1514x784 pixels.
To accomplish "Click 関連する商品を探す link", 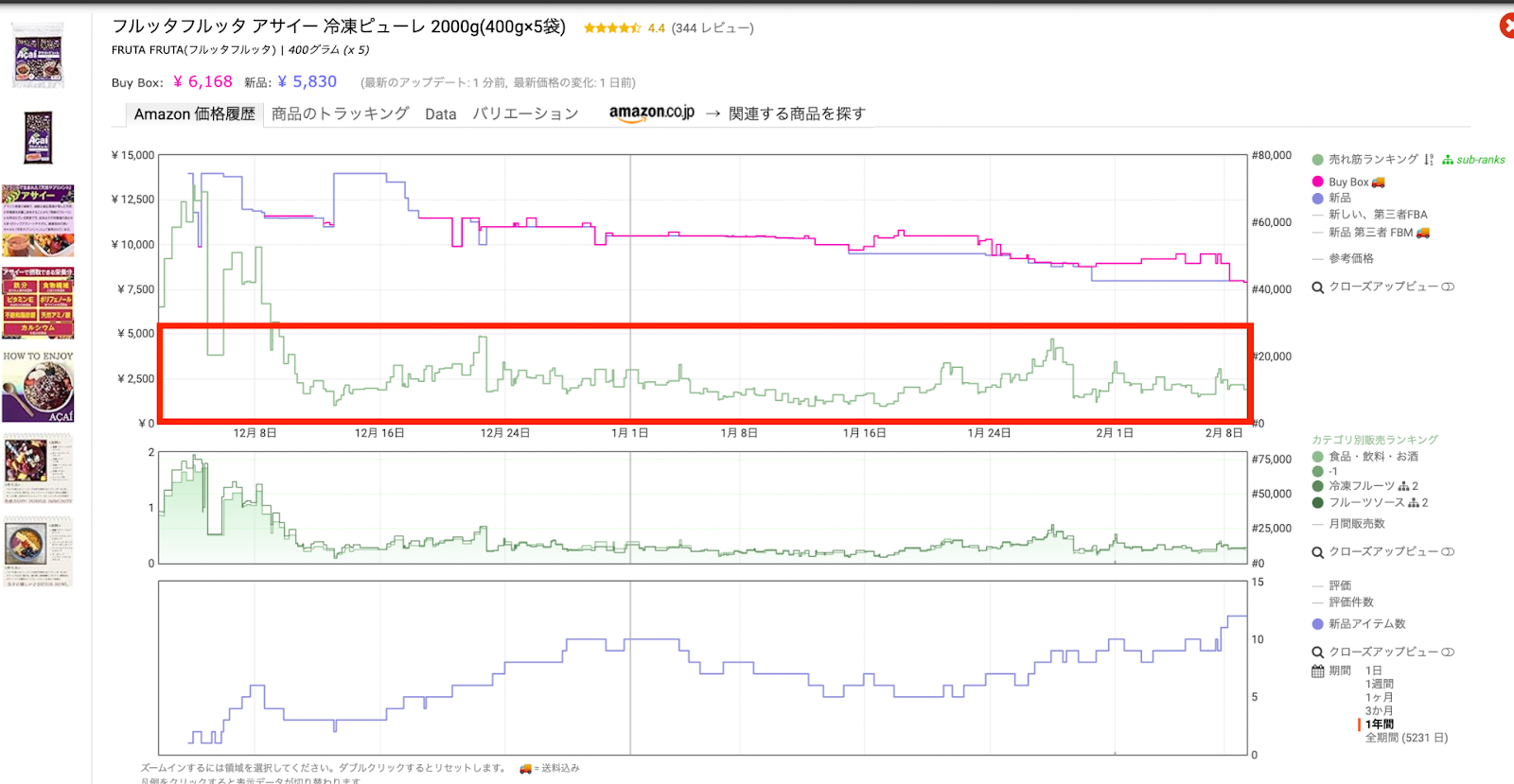I will pyautogui.click(x=796, y=114).
